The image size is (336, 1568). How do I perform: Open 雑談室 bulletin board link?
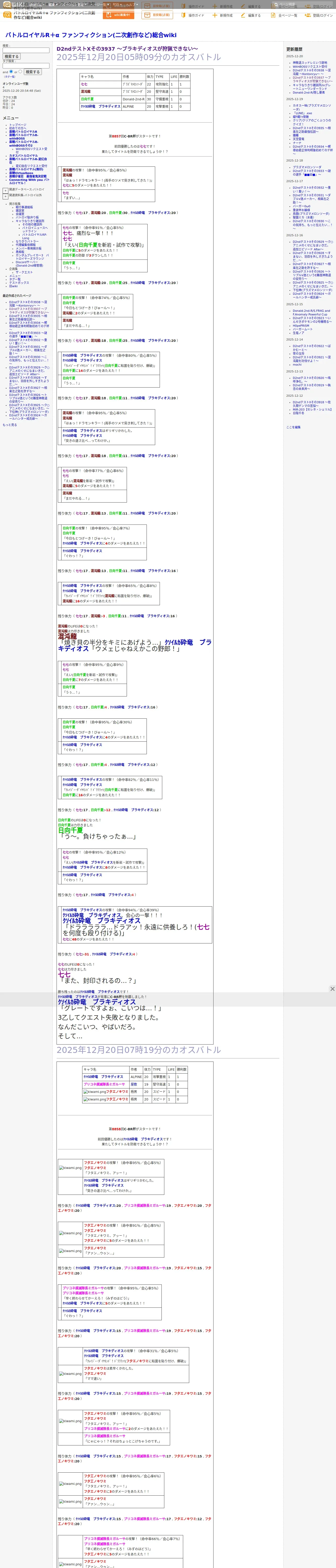tap(20, 211)
